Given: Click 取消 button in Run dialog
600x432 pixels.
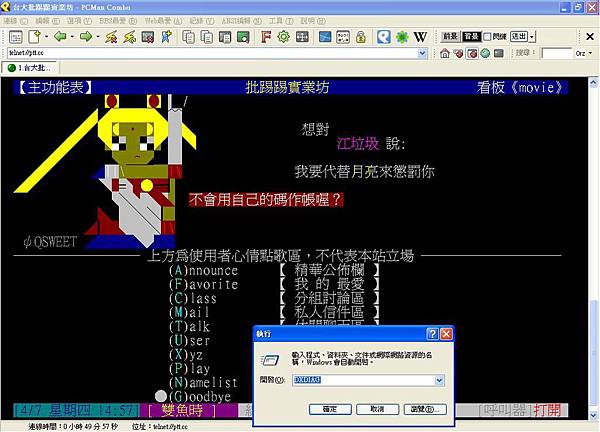Looking at the screenshot, I should pyautogui.click(x=377, y=409).
